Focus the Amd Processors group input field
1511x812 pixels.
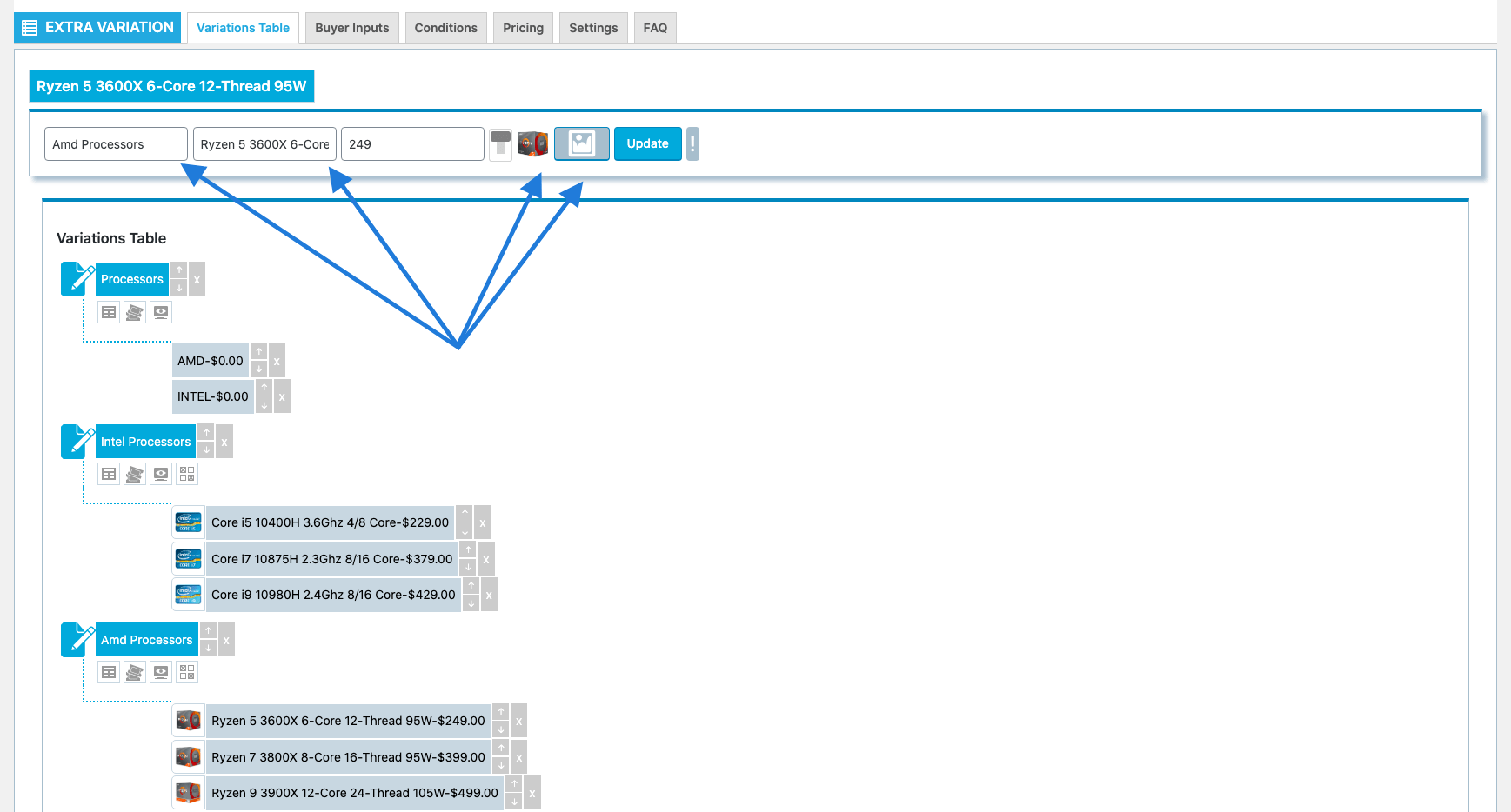tap(116, 144)
